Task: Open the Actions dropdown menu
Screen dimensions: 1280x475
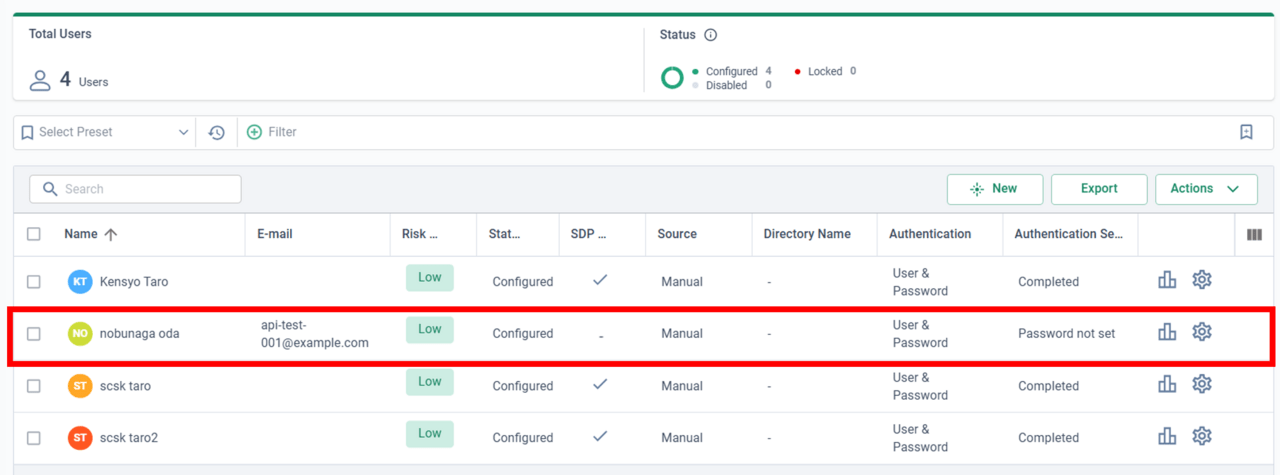Action: point(1206,189)
